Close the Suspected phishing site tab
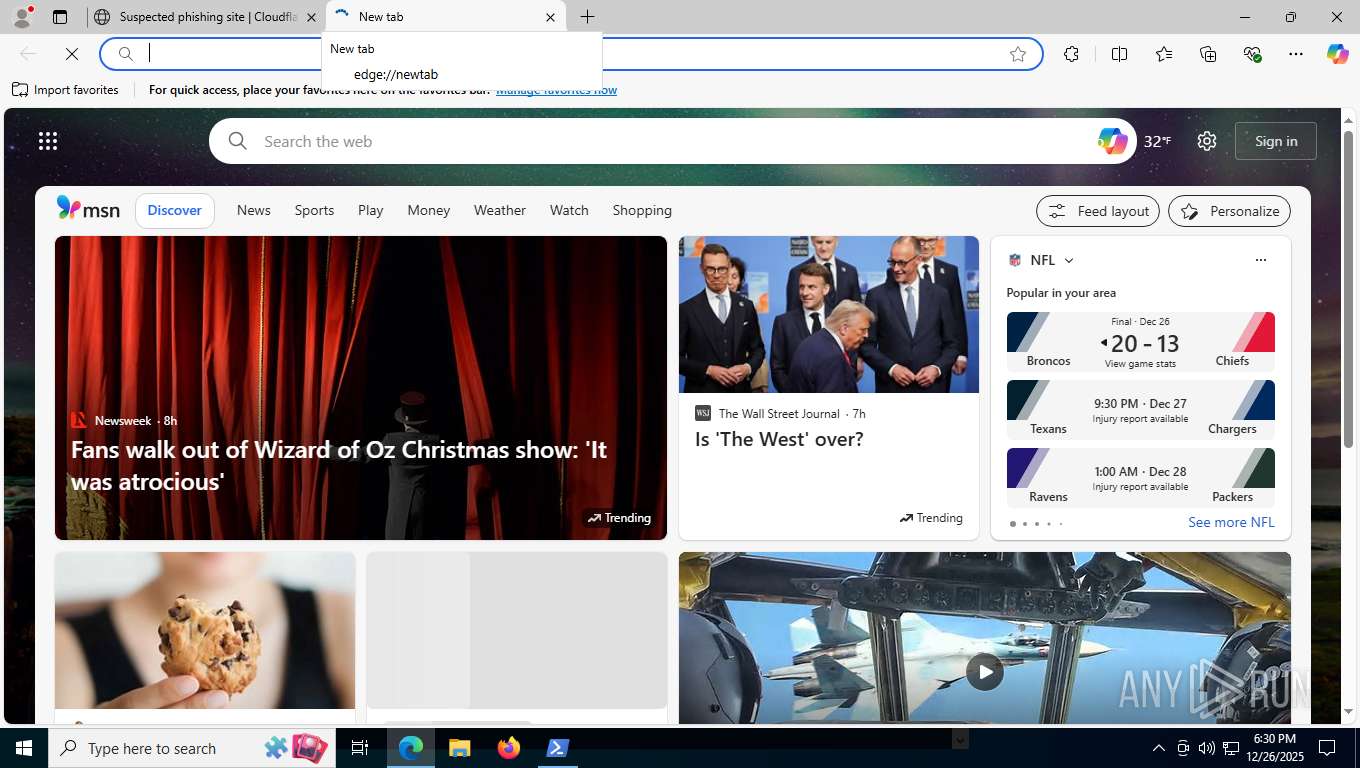Image resolution: width=1360 pixels, height=768 pixels. point(310,17)
